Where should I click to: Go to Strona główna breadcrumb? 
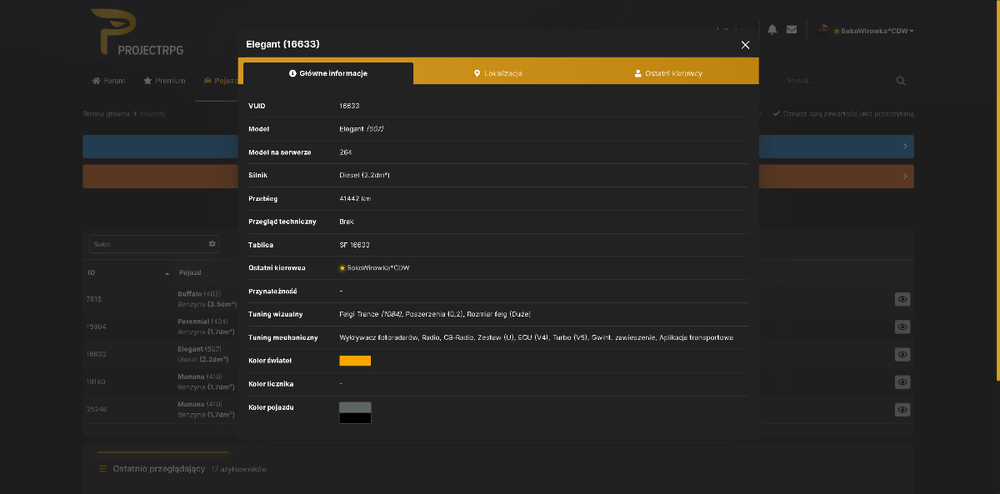tap(106, 113)
